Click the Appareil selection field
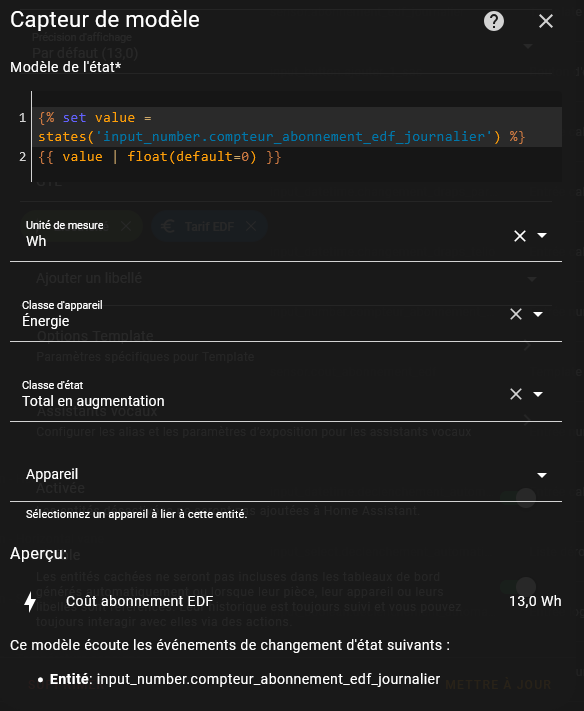584x711 pixels. point(286,475)
